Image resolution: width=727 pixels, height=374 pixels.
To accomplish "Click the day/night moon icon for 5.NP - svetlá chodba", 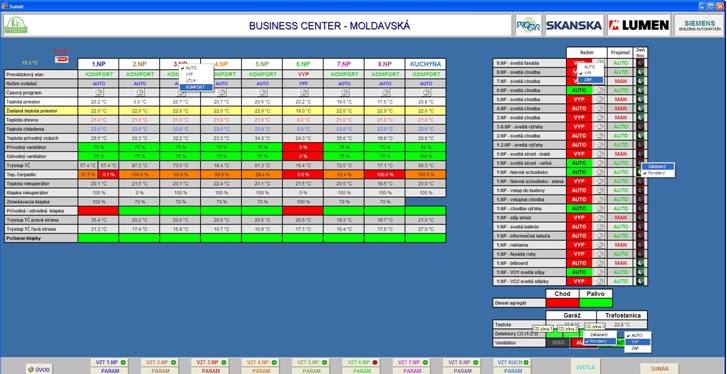I will coord(640,99).
